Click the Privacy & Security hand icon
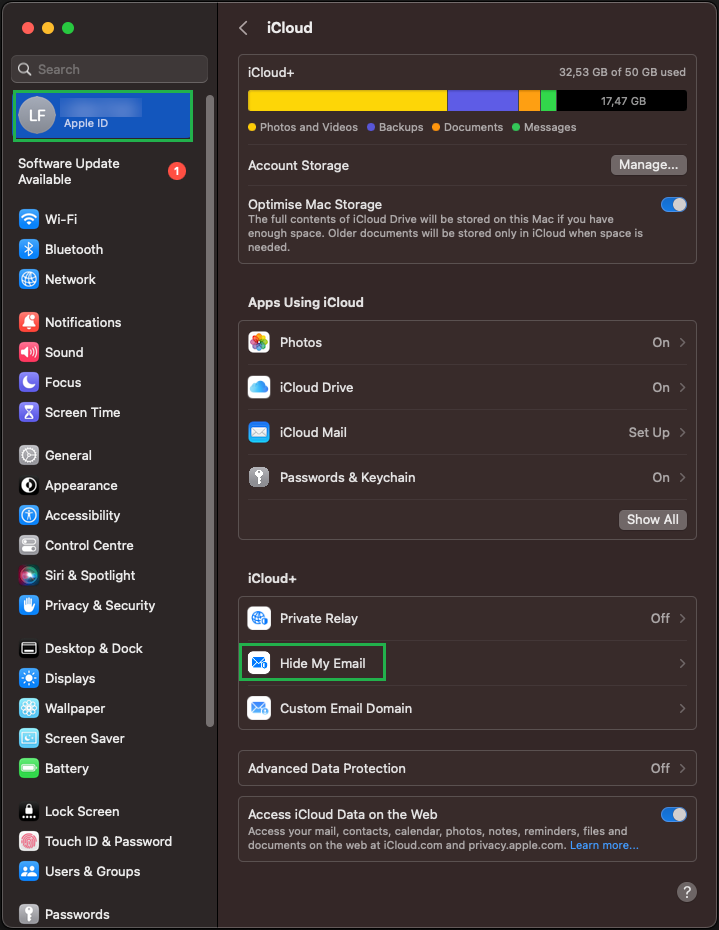 (28, 605)
